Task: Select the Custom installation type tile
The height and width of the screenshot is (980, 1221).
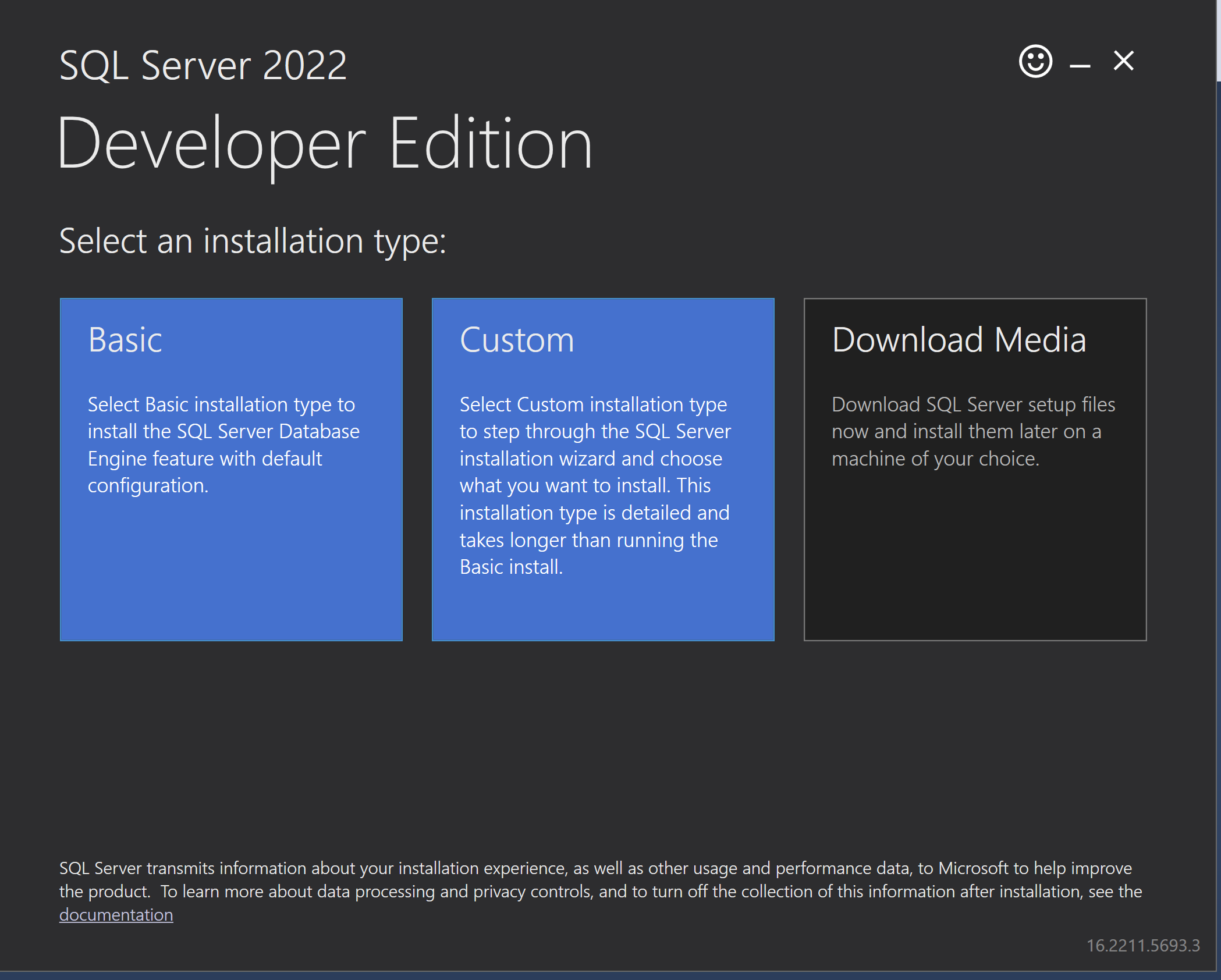Action: (x=603, y=470)
